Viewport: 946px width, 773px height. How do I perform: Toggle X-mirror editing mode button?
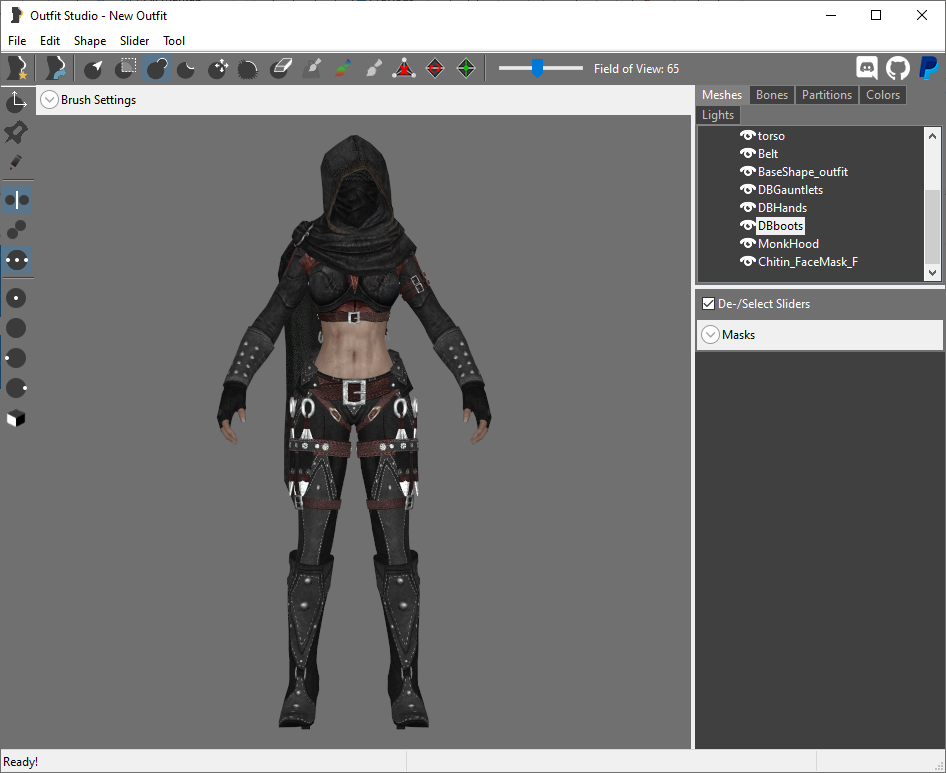[x=16, y=200]
